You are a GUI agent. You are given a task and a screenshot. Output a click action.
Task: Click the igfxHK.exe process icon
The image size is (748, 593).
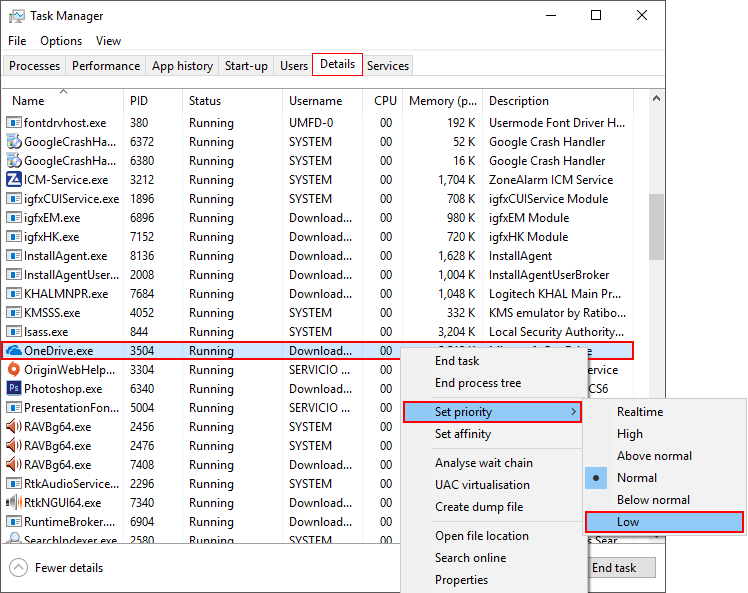(14, 237)
